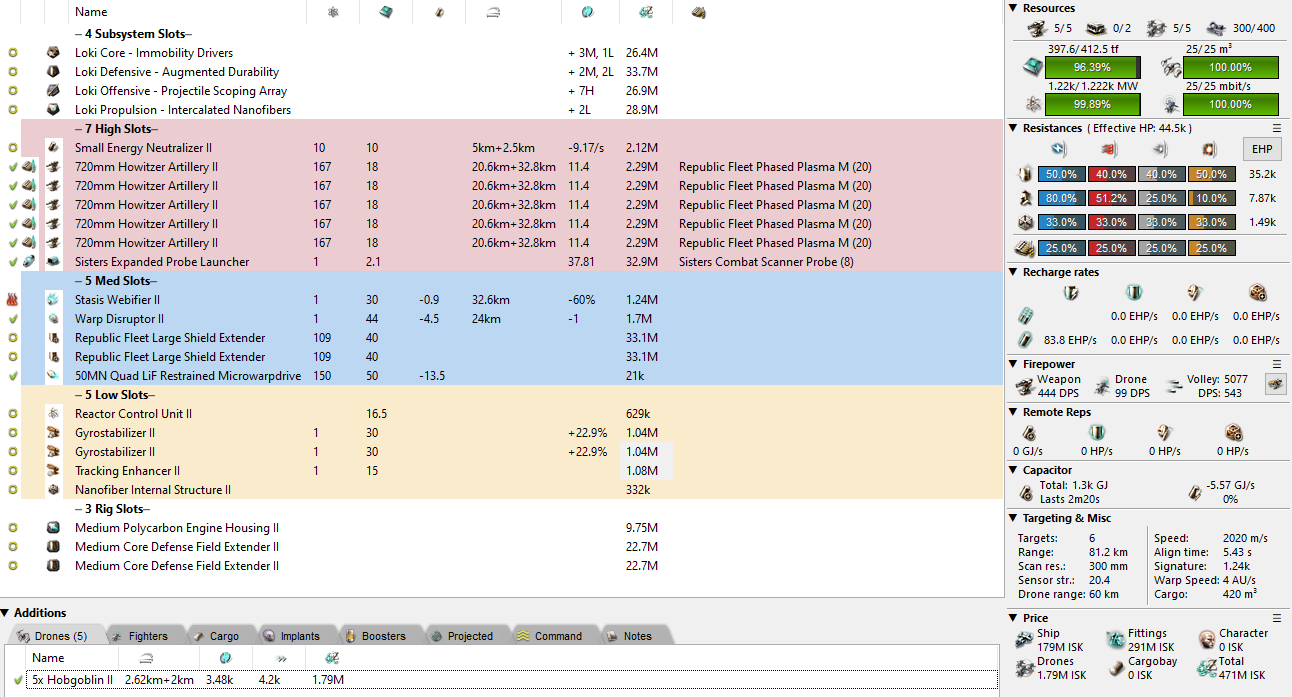This screenshot has height=697, width=1292.
Task: Click the Sisters Expanded Probe Launcher module icon
Action: (53, 262)
